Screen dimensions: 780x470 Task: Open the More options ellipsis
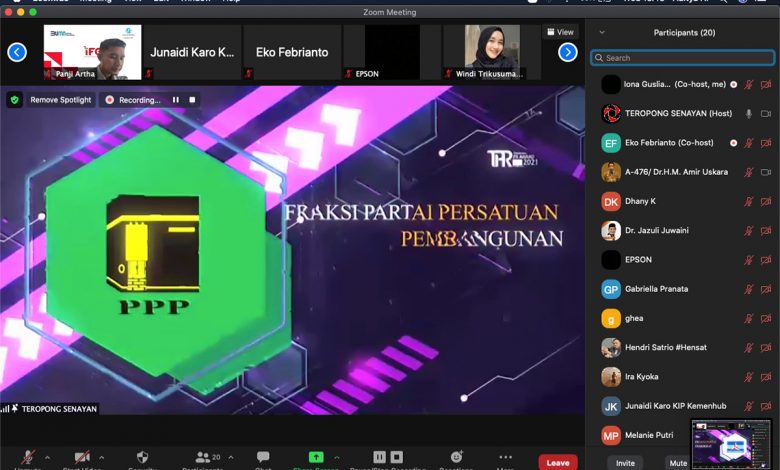pos(505,457)
